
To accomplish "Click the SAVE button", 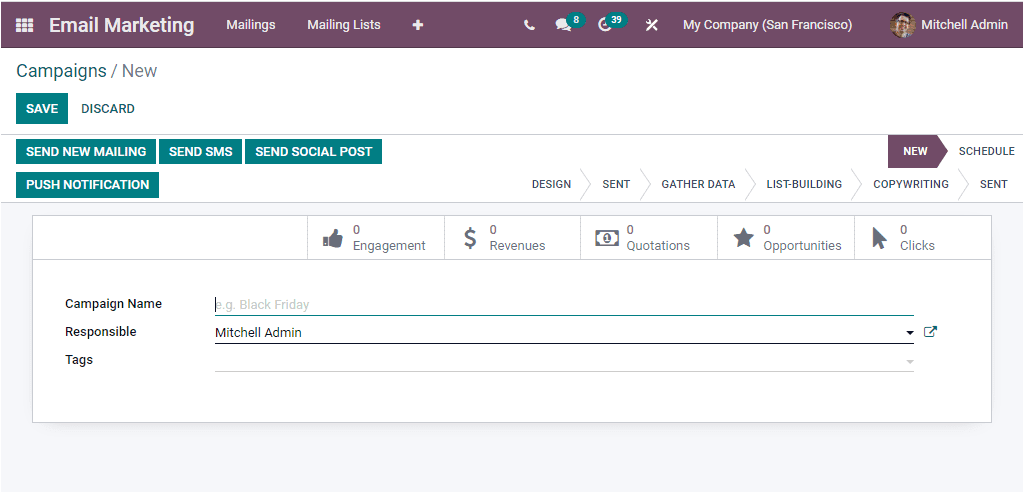I will pos(42,108).
